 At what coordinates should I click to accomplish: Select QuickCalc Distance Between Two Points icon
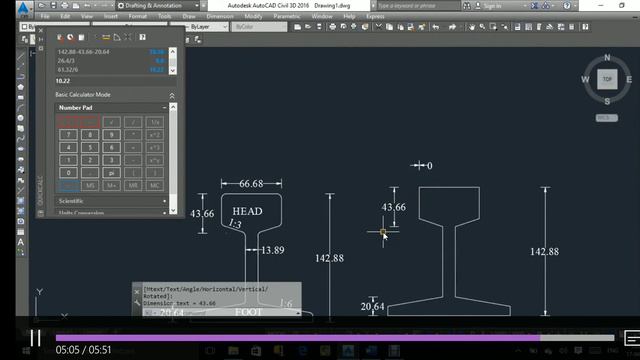(x=106, y=38)
